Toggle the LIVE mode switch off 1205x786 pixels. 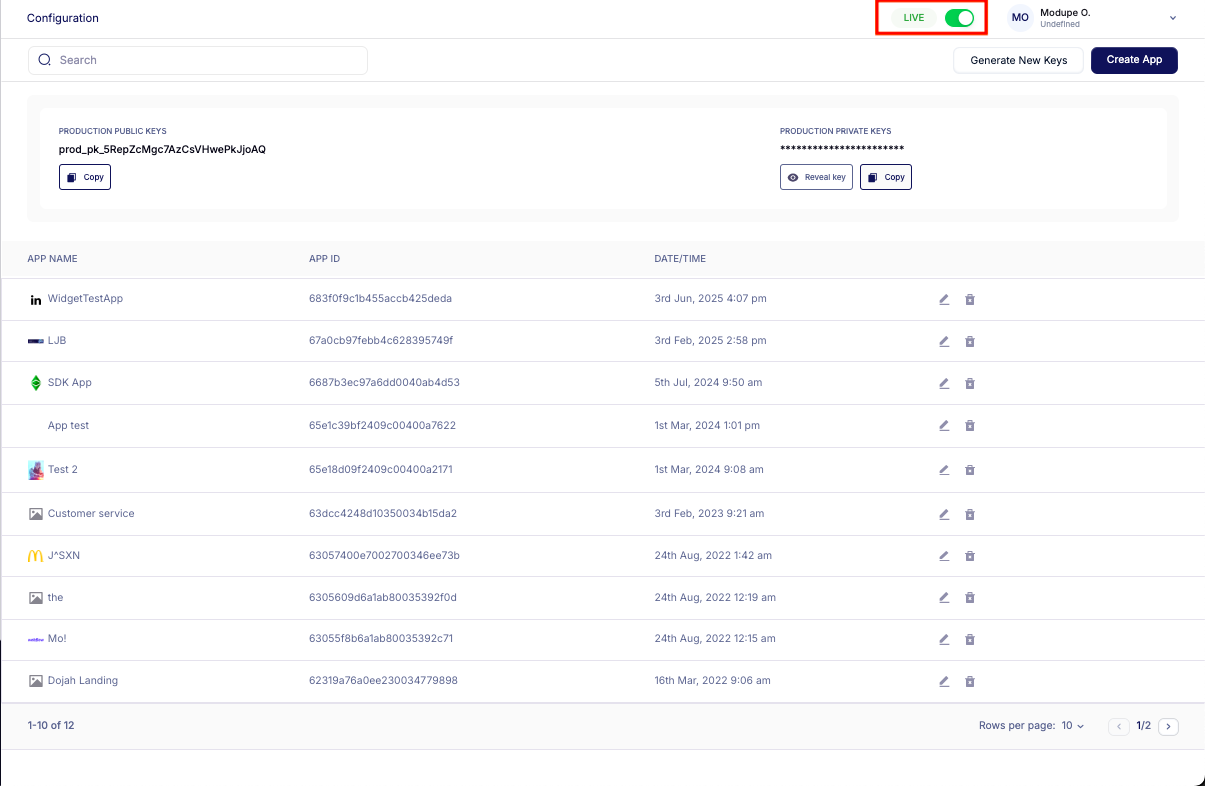coord(958,18)
